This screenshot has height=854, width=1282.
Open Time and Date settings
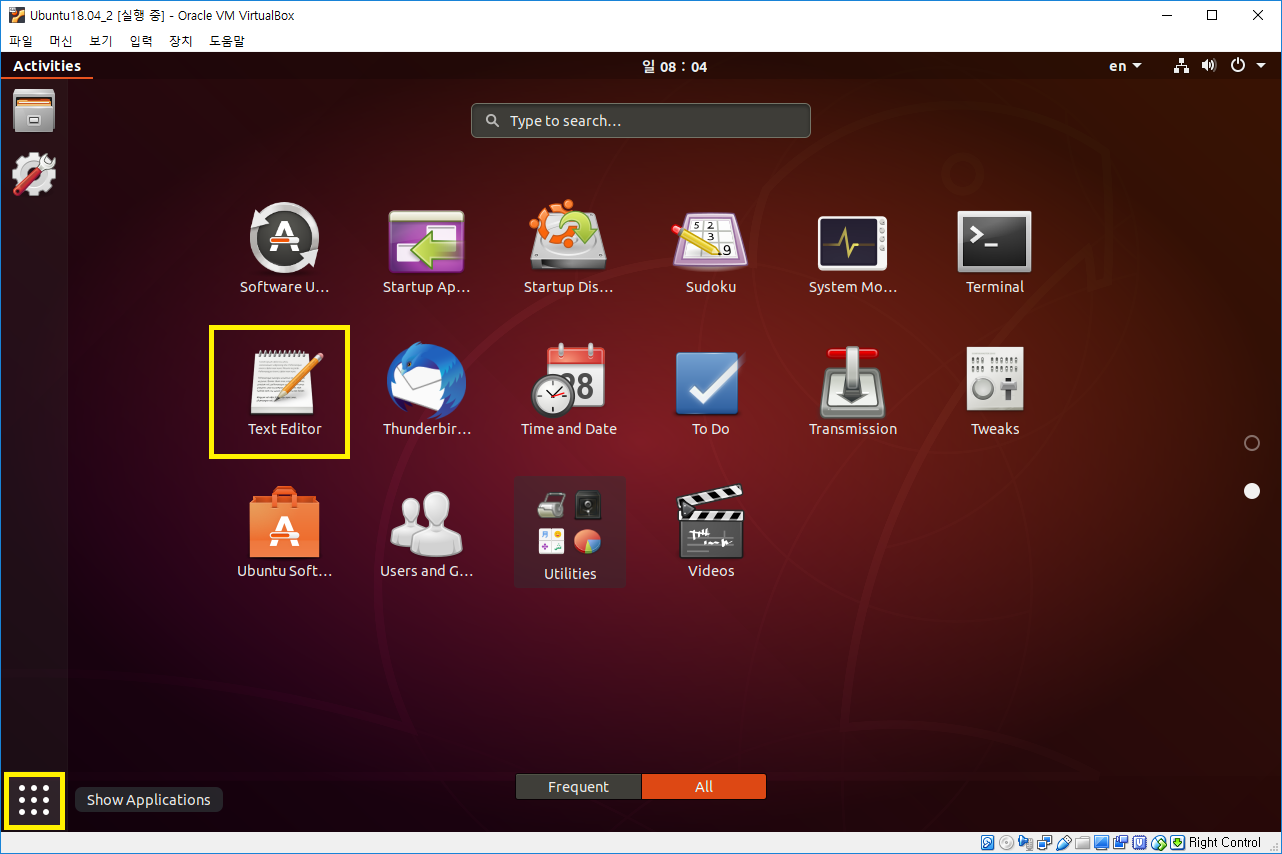tap(568, 391)
